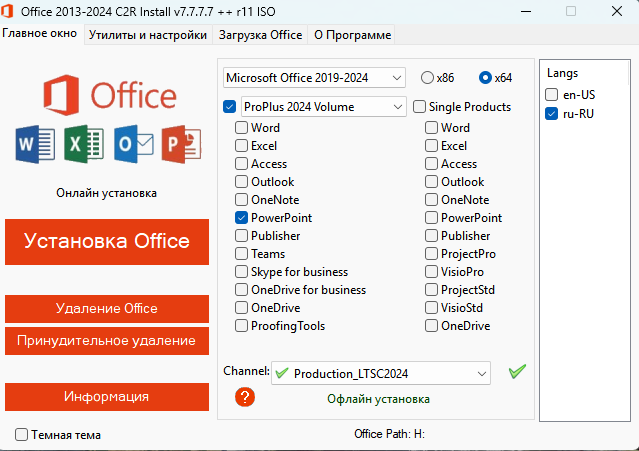Check VisioStd single product
Image resolution: width=639 pixels, height=451 pixels.
(x=431, y=308)
